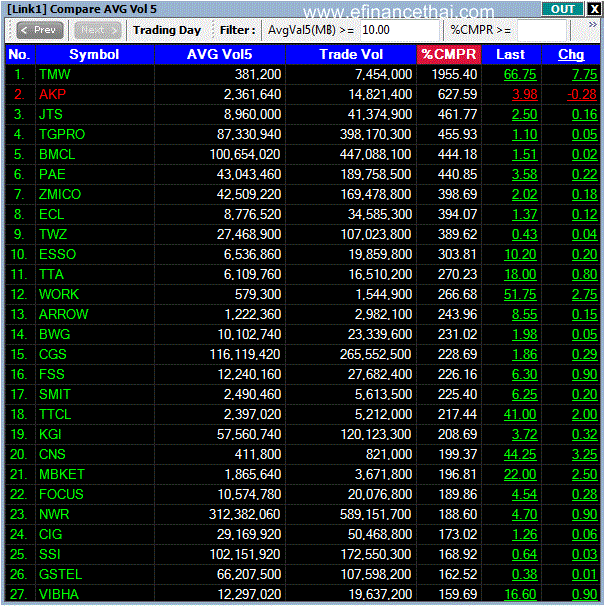The width and height of the screenshot is (605, 606).
Task: Select the BWG symbol
Action: 55,335
